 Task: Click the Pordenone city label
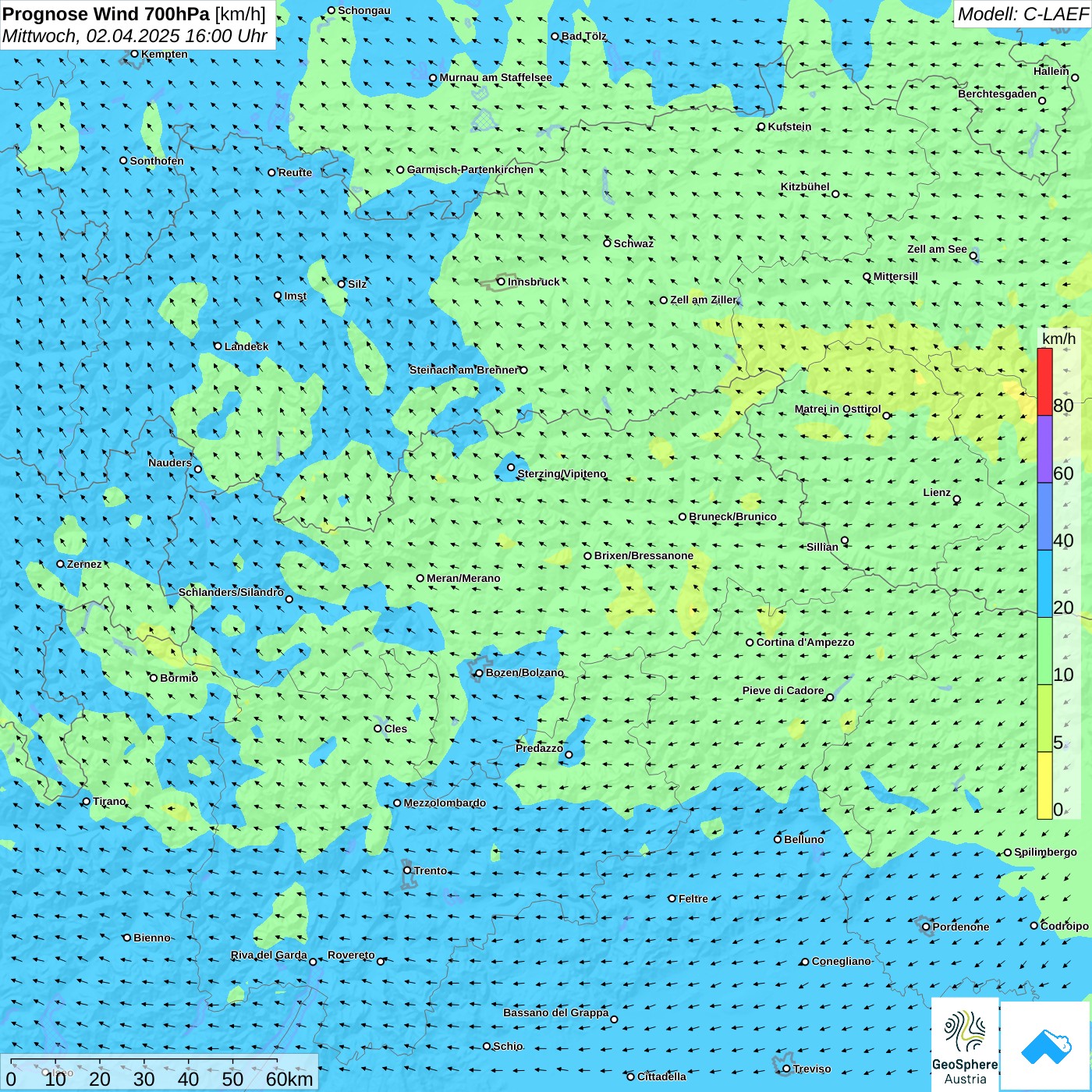pyautogui.click(x=961, y=927)
